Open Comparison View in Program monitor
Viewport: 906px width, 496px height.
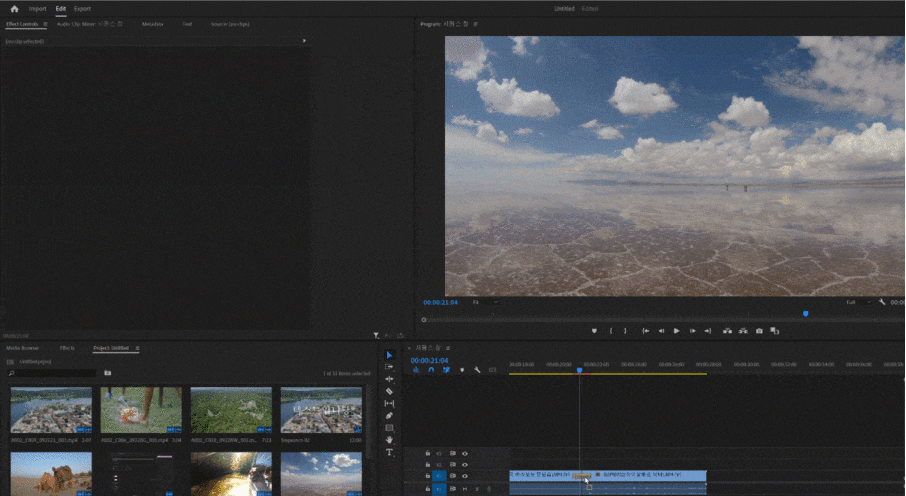[x=775, y=331]
